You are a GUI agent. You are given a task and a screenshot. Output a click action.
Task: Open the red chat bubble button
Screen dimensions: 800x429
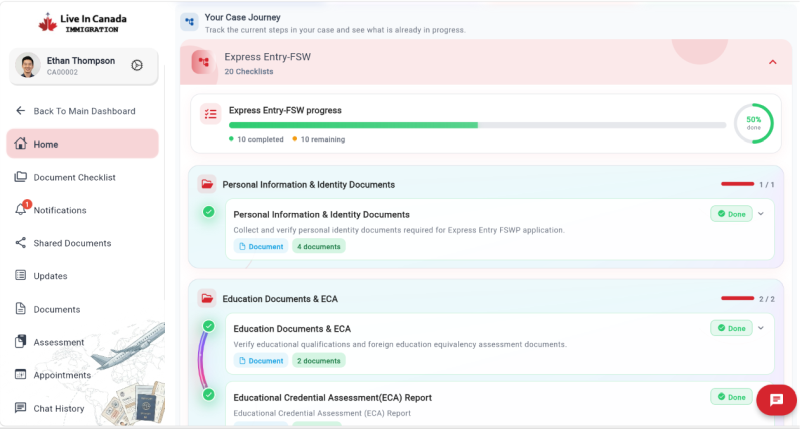776,400
